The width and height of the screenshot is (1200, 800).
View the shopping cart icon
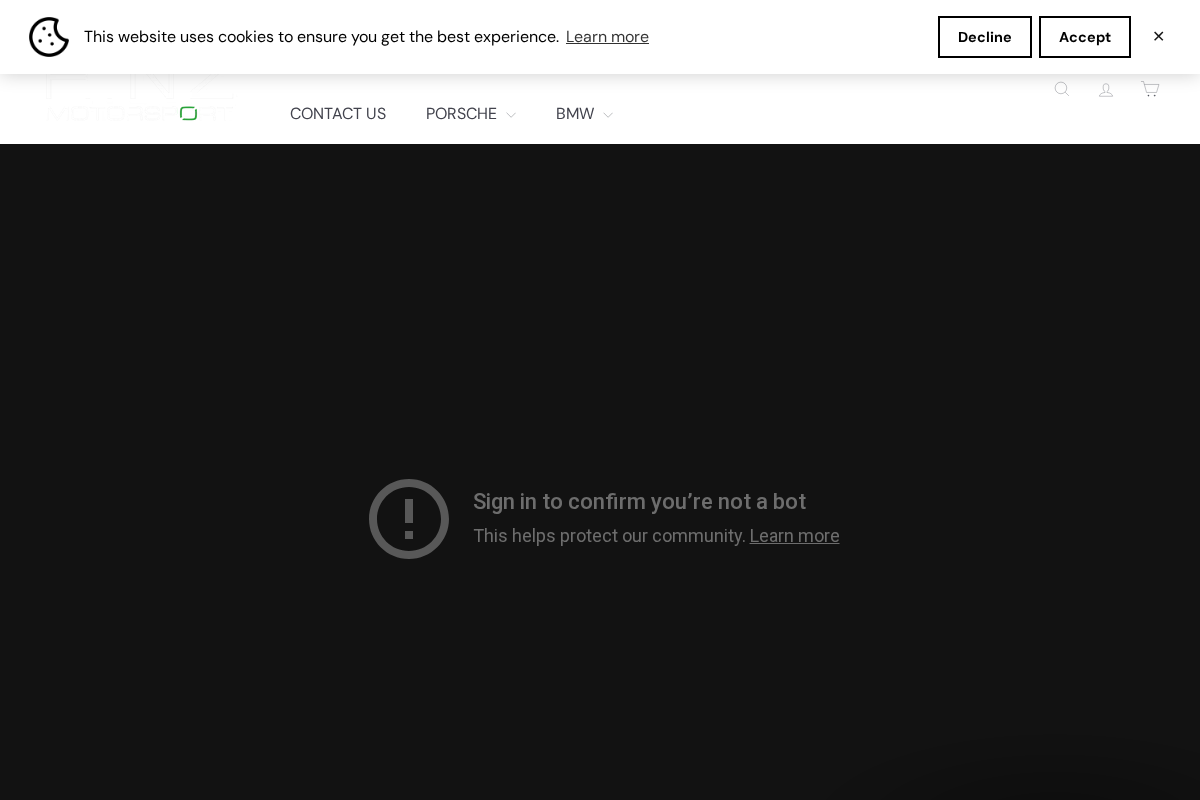click(1150, 89)
